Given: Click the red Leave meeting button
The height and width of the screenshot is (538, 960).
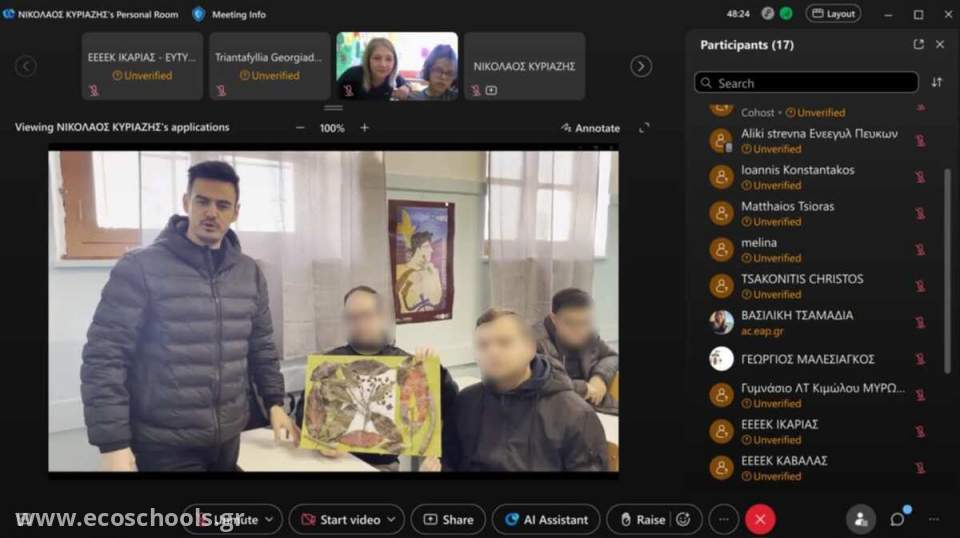Looking at the screenshot, I should point(760,519).
